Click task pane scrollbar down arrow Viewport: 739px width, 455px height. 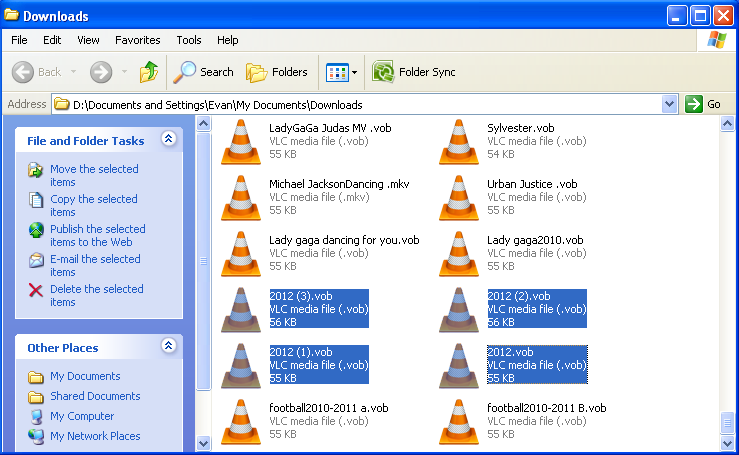tap(203, 443)
